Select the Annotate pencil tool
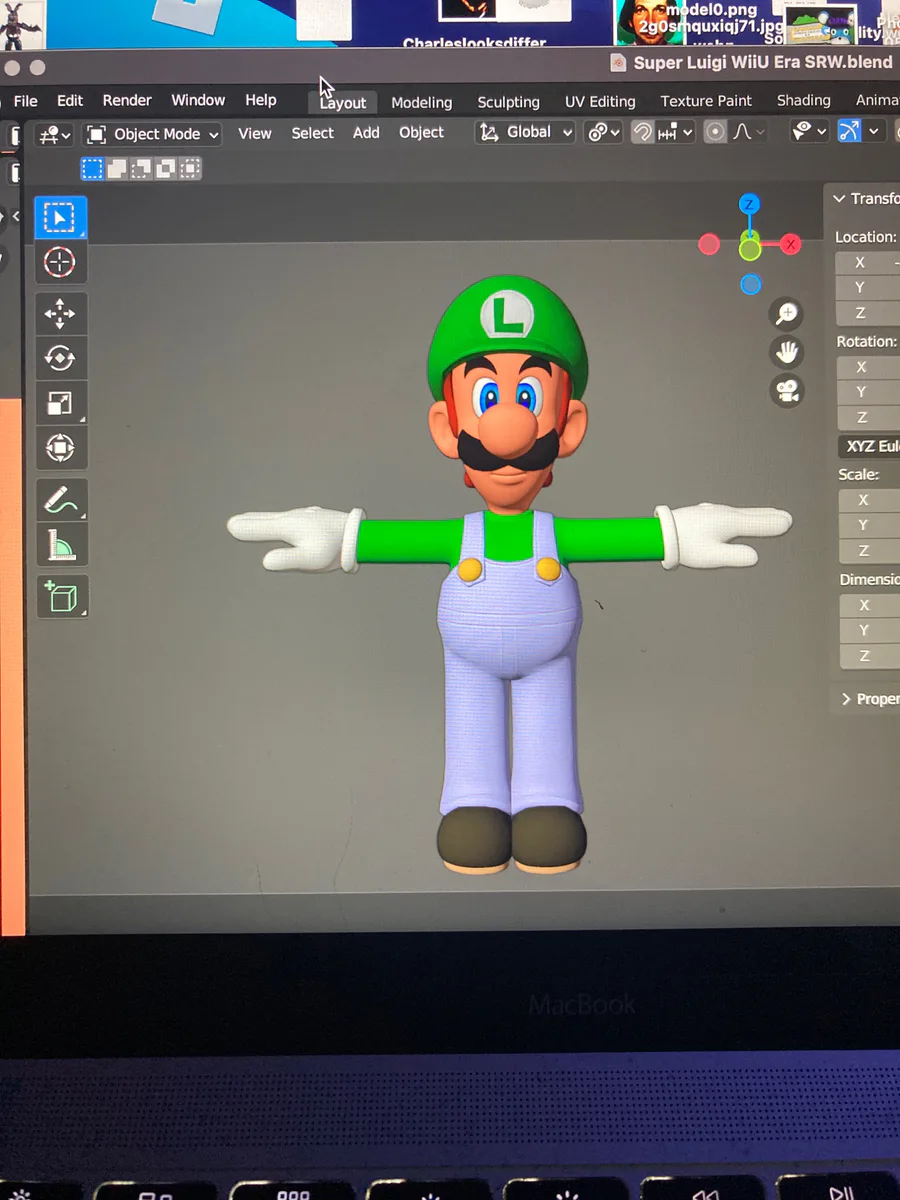900x1200 pixels. pos(60,500)
